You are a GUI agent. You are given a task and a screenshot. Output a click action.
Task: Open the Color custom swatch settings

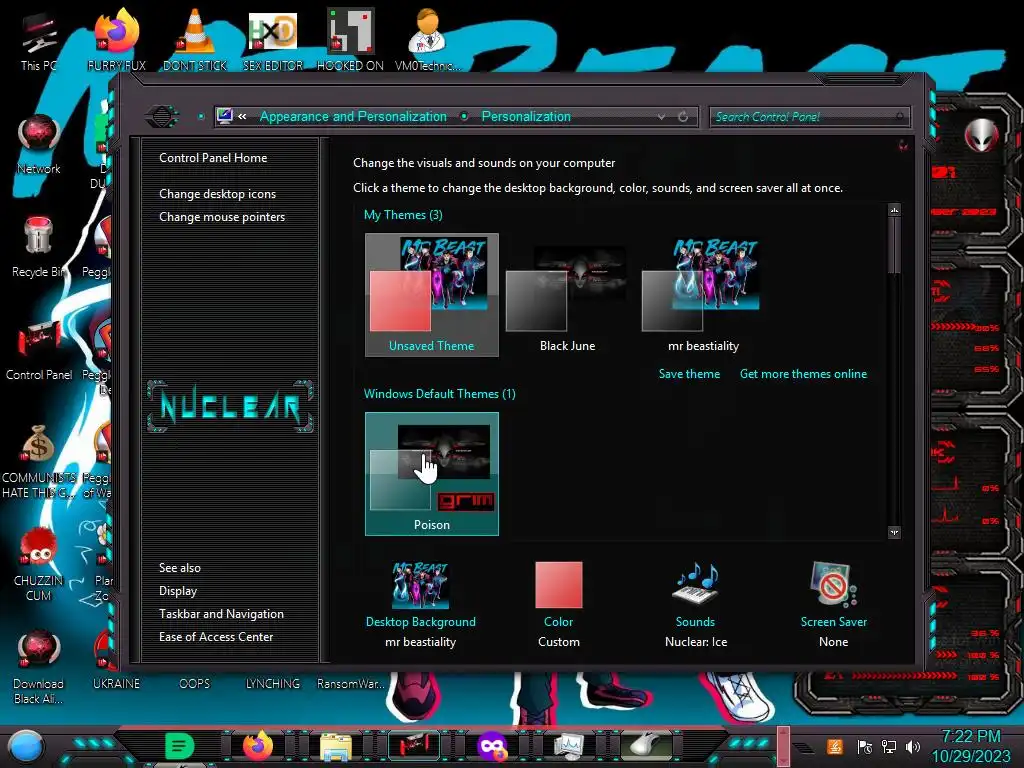point(559,605)
